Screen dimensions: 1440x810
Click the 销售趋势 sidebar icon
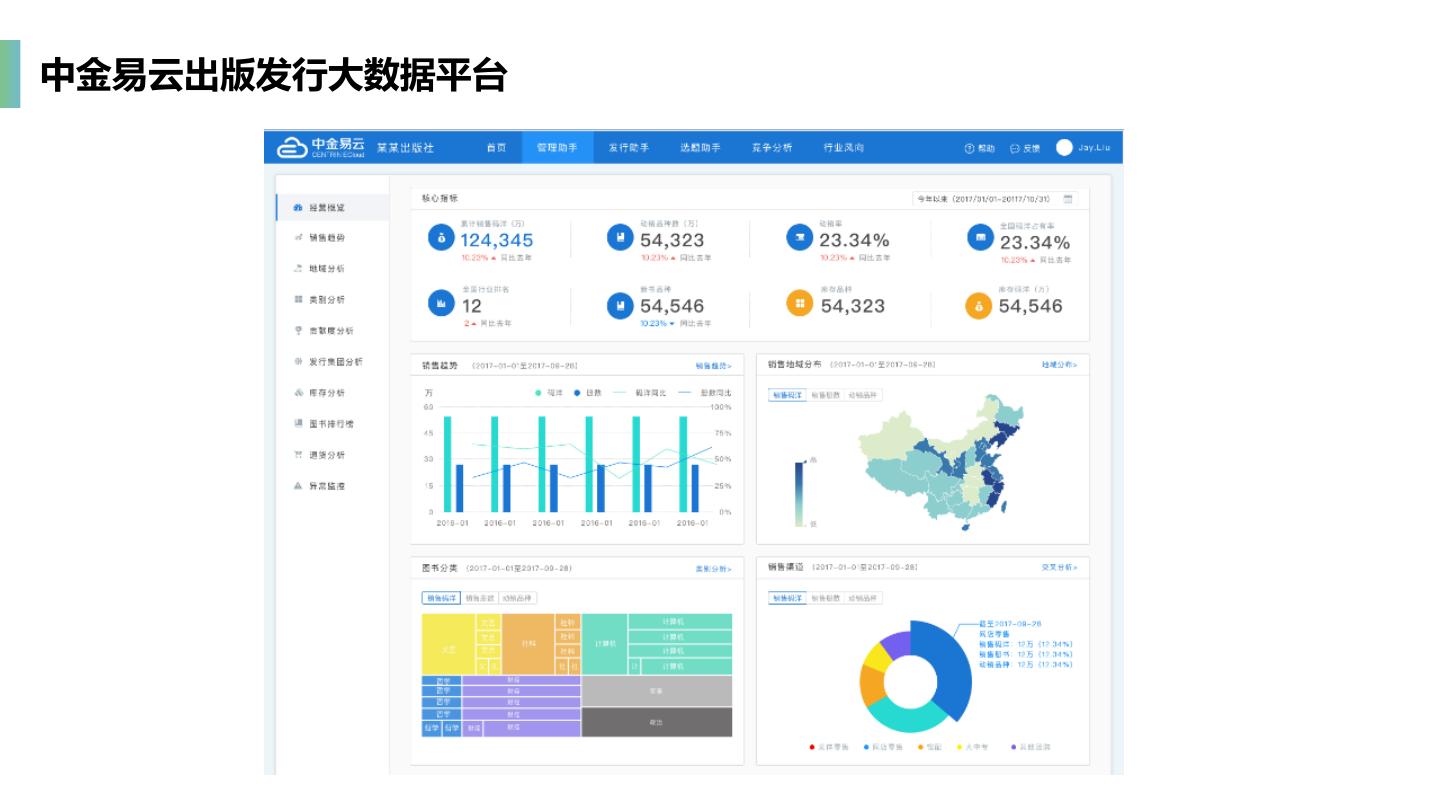click(297, 238)
